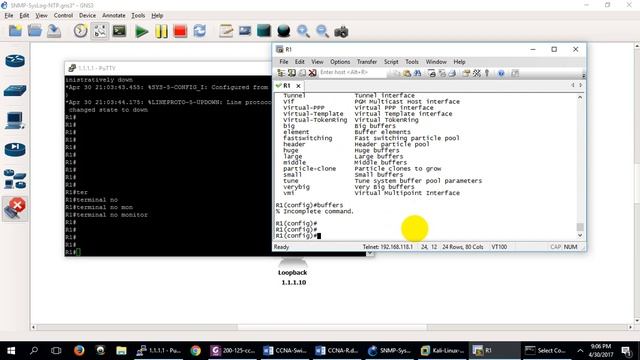Draw a rectangle with the square icon
Image resolution: width=640 pixels, height=360 pixels.
tap(264, 31)
